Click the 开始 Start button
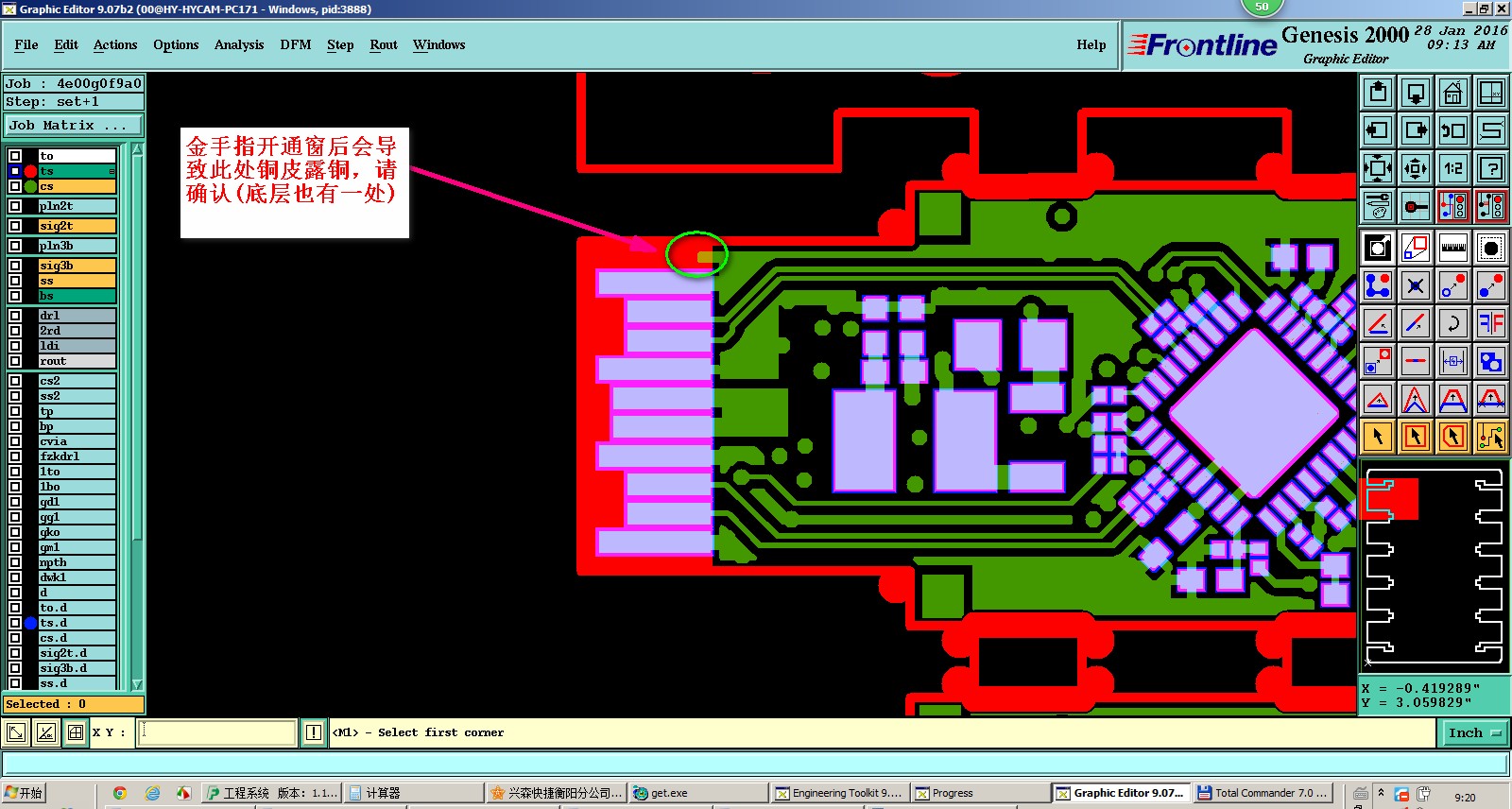This screenshot has height=809, width=1512. (x=25, y=793)
